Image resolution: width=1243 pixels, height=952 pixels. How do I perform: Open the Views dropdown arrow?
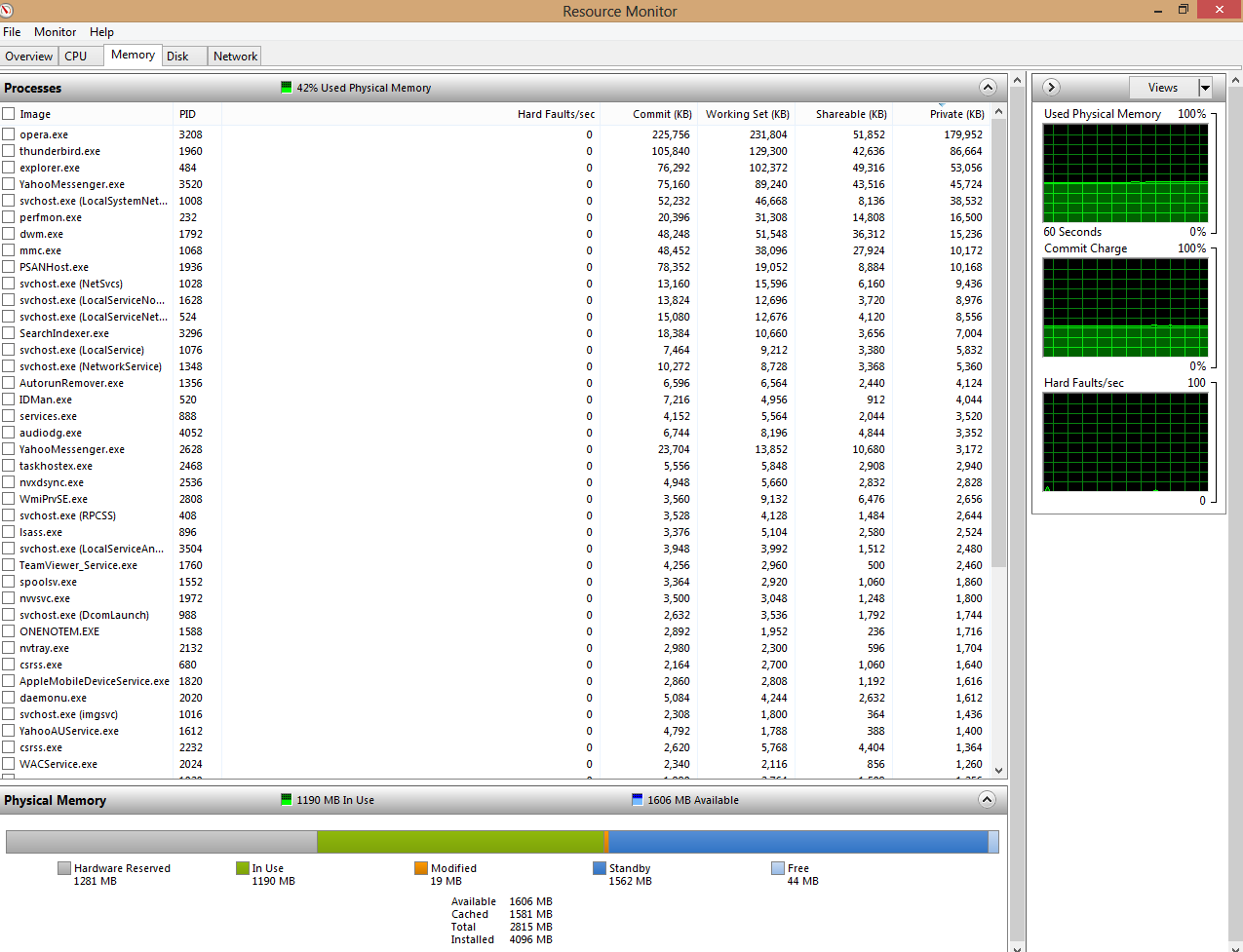1205,88
